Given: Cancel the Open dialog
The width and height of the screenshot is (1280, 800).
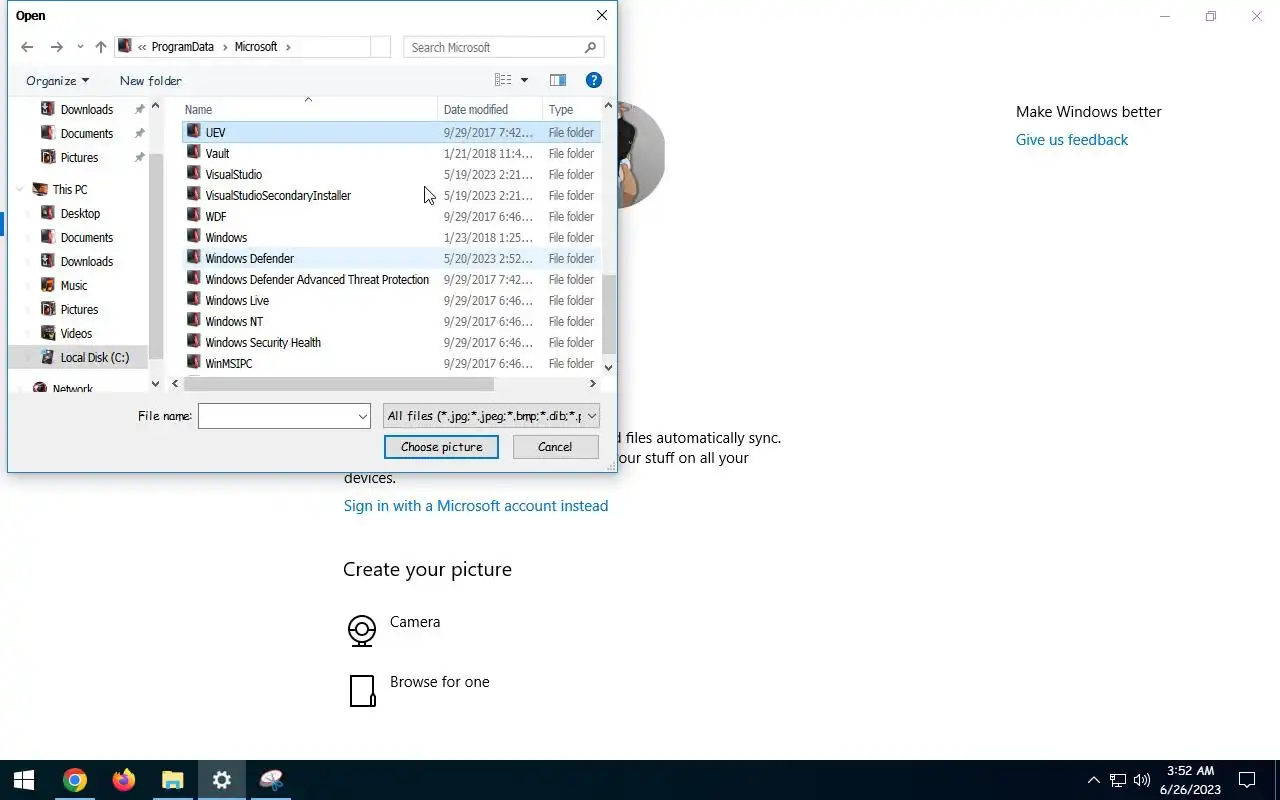Looking at the screenshot, I should coord(555,447).
